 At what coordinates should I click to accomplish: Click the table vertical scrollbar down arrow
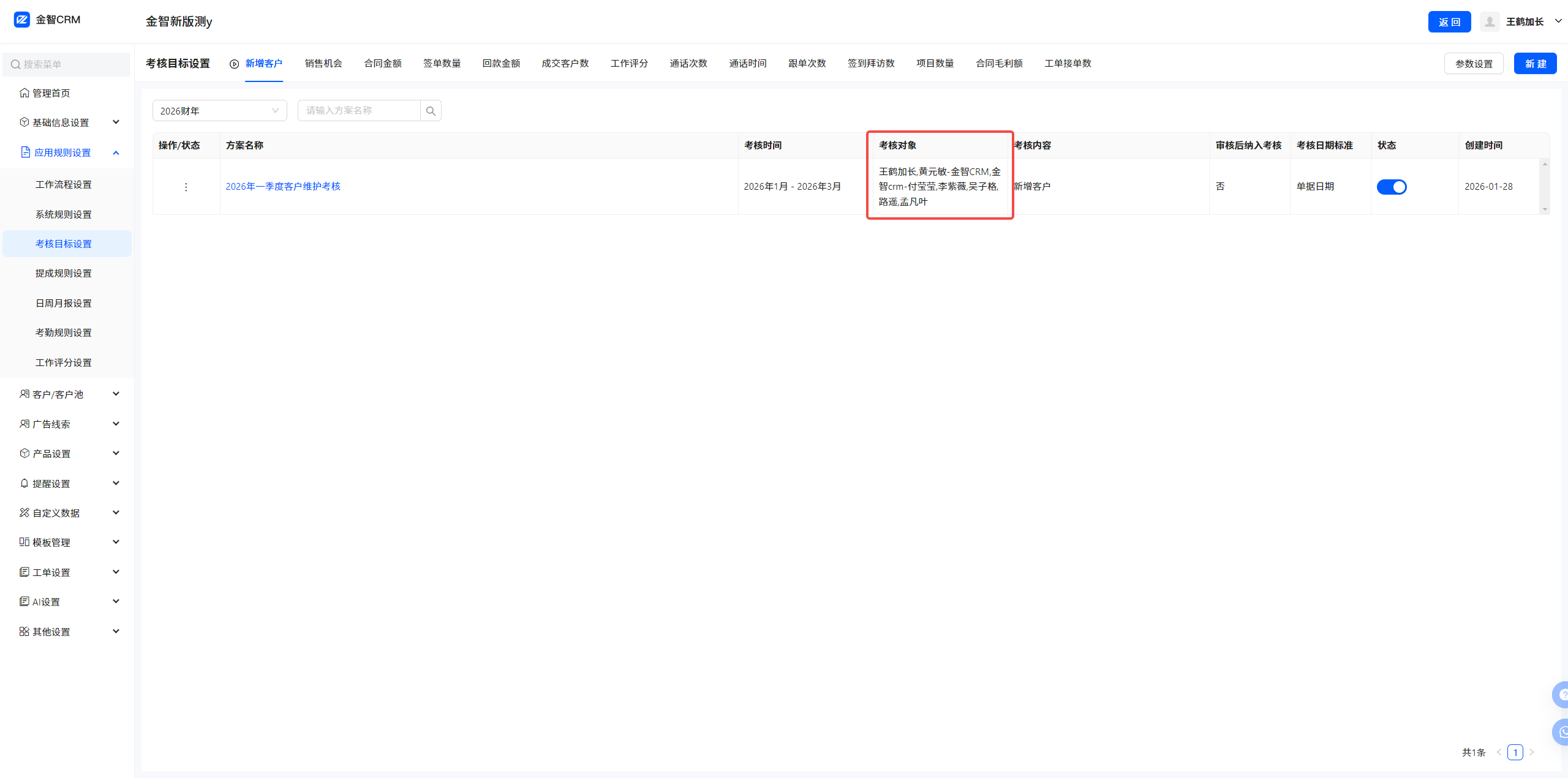point(1545,209)
